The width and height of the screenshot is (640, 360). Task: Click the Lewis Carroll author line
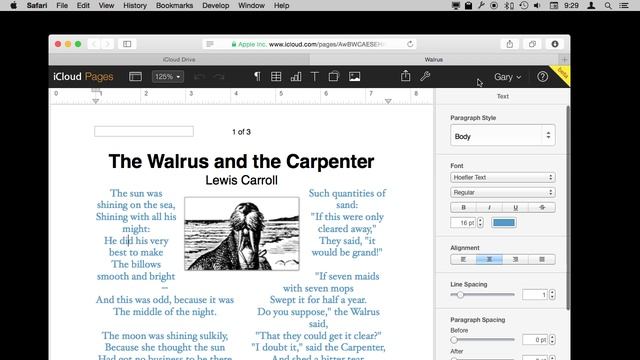241,180
